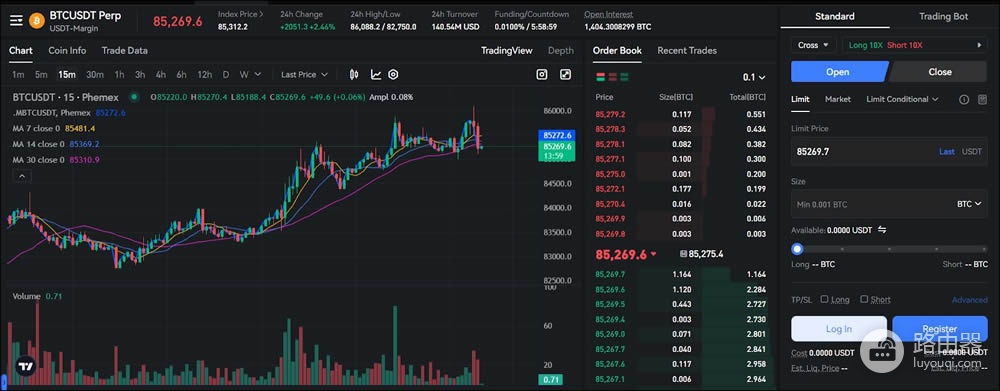1000x391 pixels.
Task: Click the Log In button
Action: click(839, 329)
